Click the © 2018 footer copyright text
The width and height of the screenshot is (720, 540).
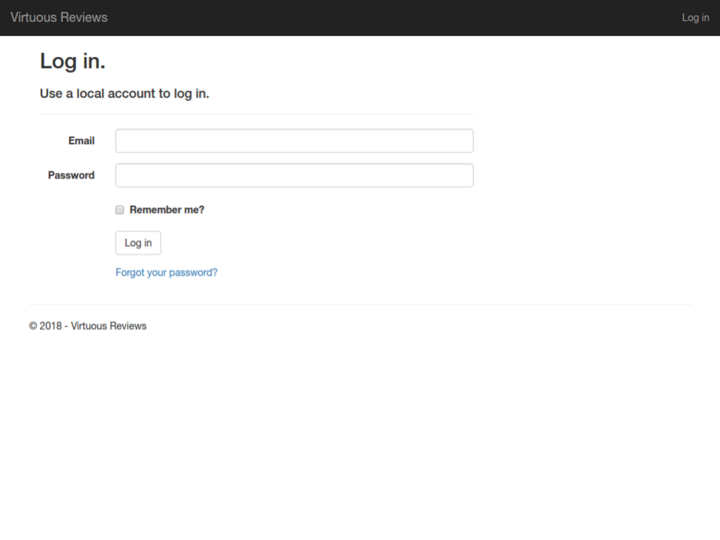coord(88,326)
